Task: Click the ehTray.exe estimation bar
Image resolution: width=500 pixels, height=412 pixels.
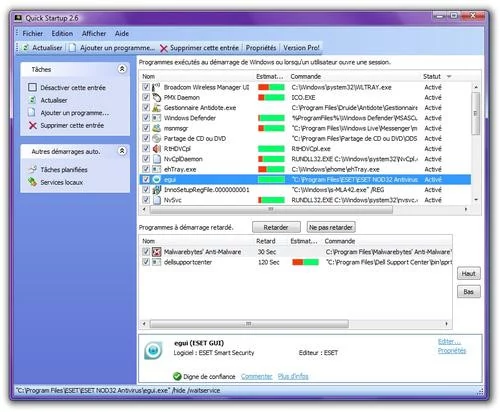Action: point(271,169)
